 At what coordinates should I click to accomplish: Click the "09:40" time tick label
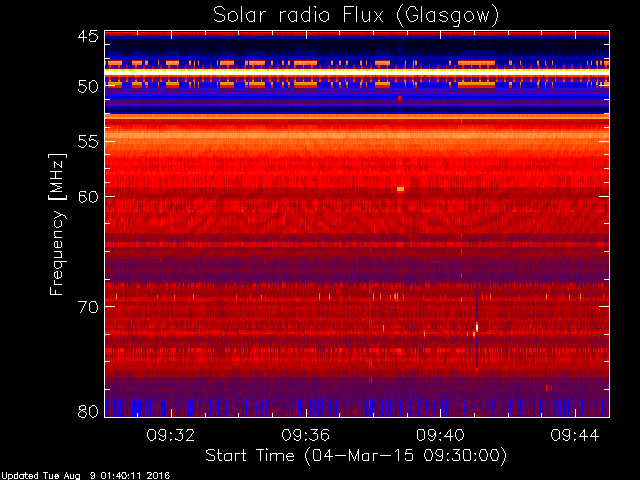point(440,435)
